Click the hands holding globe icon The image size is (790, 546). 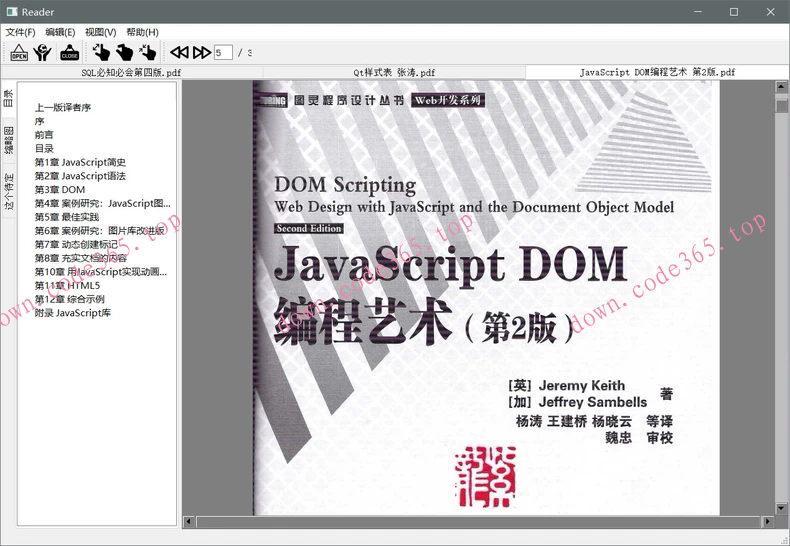(43, 52)
